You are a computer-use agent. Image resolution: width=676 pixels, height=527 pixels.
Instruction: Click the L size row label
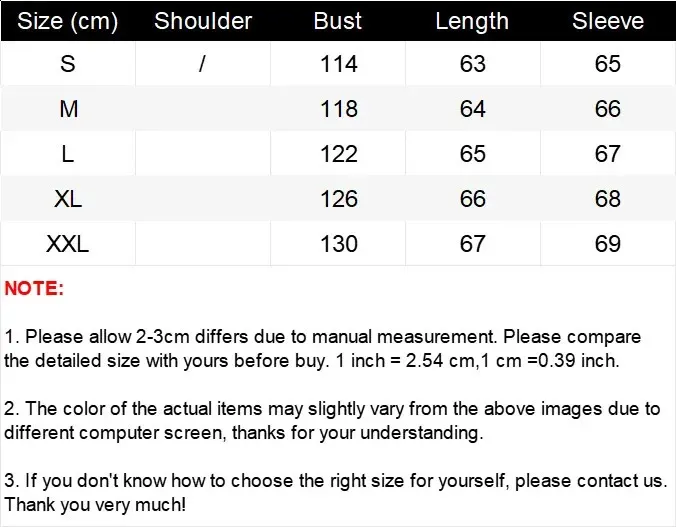point(68,154)
